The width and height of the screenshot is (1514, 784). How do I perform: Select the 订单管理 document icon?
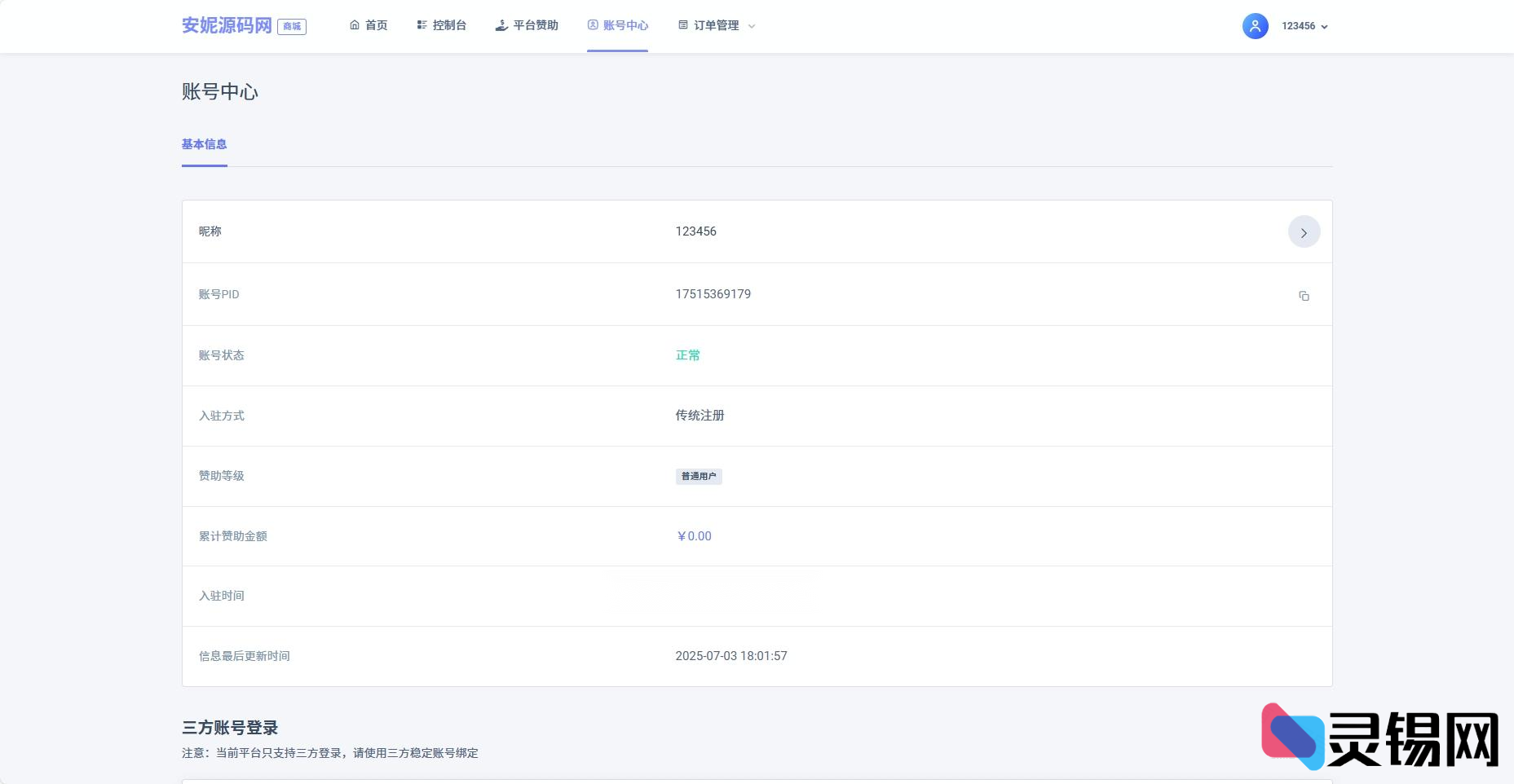pos(682,25)
